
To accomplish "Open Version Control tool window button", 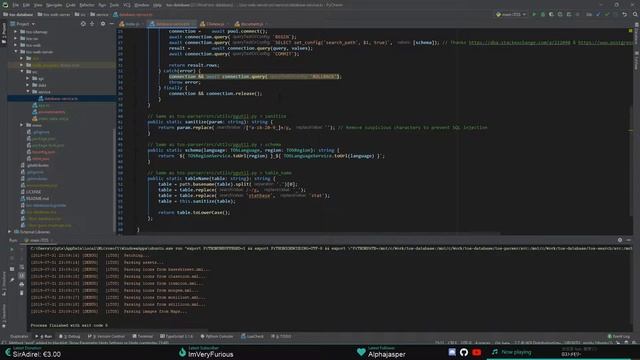I will (107, 336).
